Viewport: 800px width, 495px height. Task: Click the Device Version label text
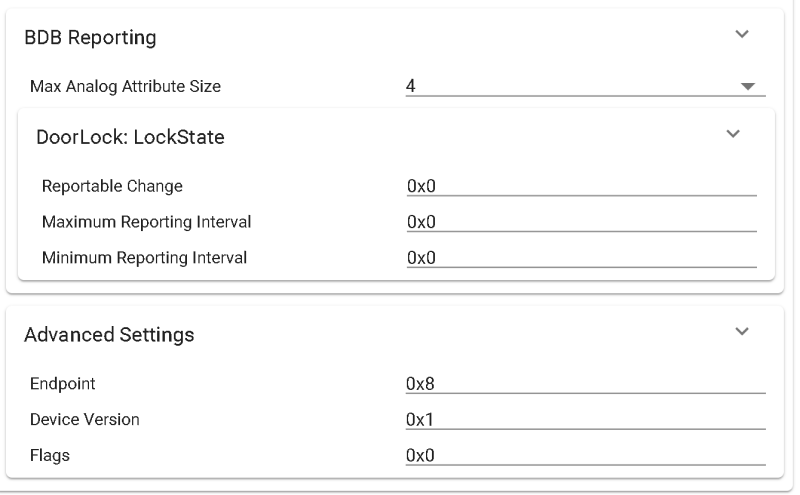tap(85, 419)
